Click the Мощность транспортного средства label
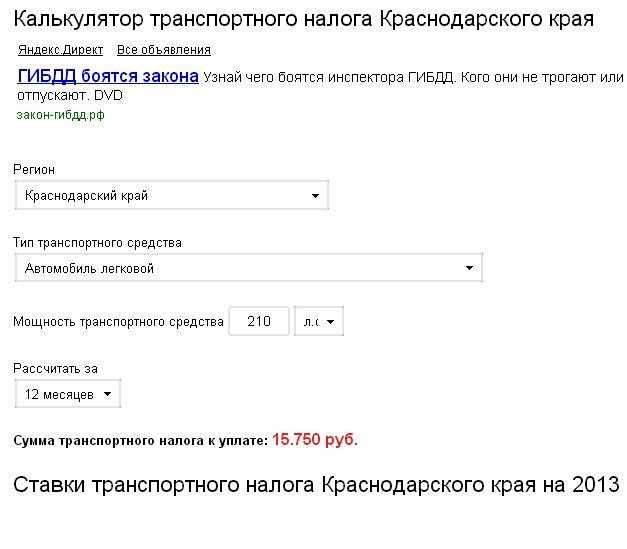The image size is (627, 549). point(118,321)
